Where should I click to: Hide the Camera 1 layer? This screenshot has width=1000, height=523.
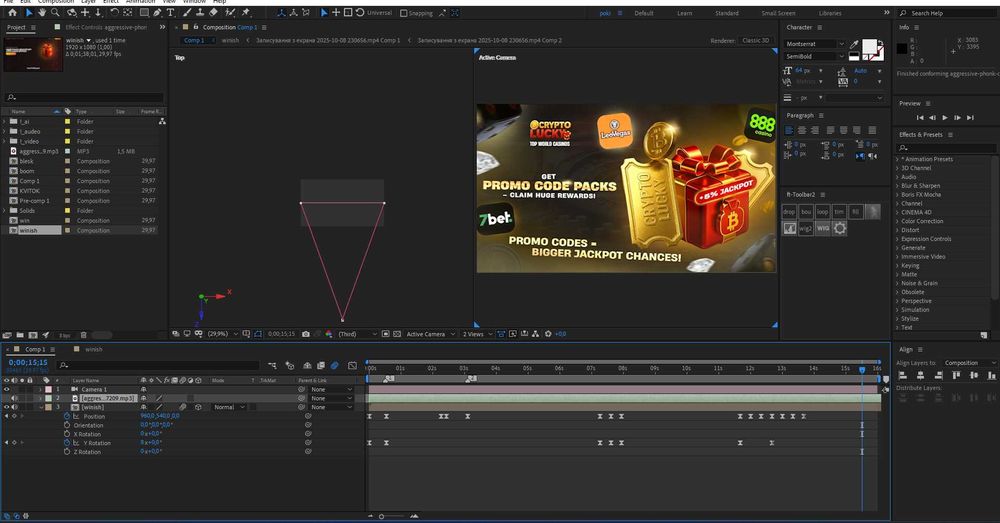[x=7, y=389]
